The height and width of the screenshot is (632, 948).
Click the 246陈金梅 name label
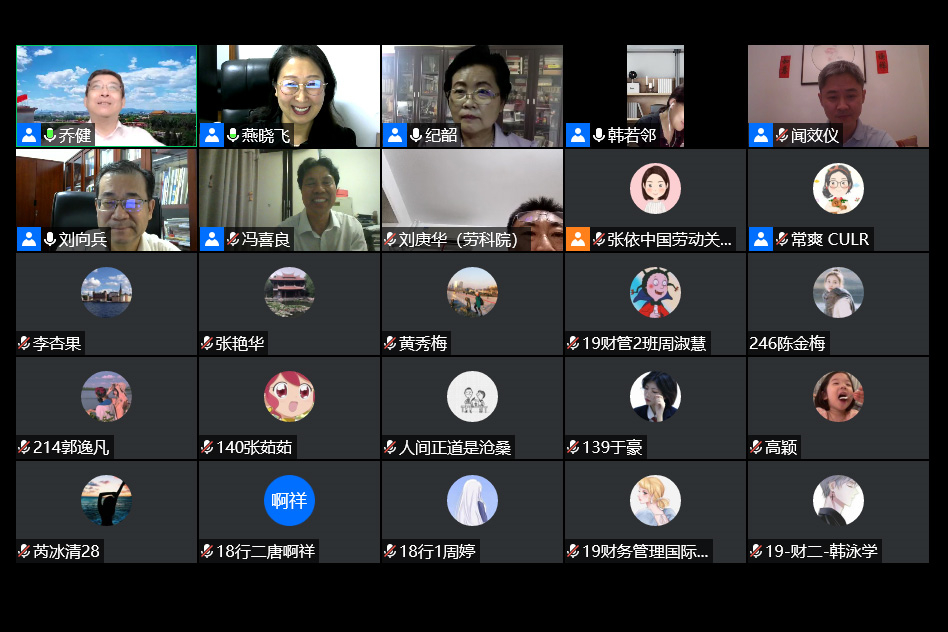click(787, 344)
